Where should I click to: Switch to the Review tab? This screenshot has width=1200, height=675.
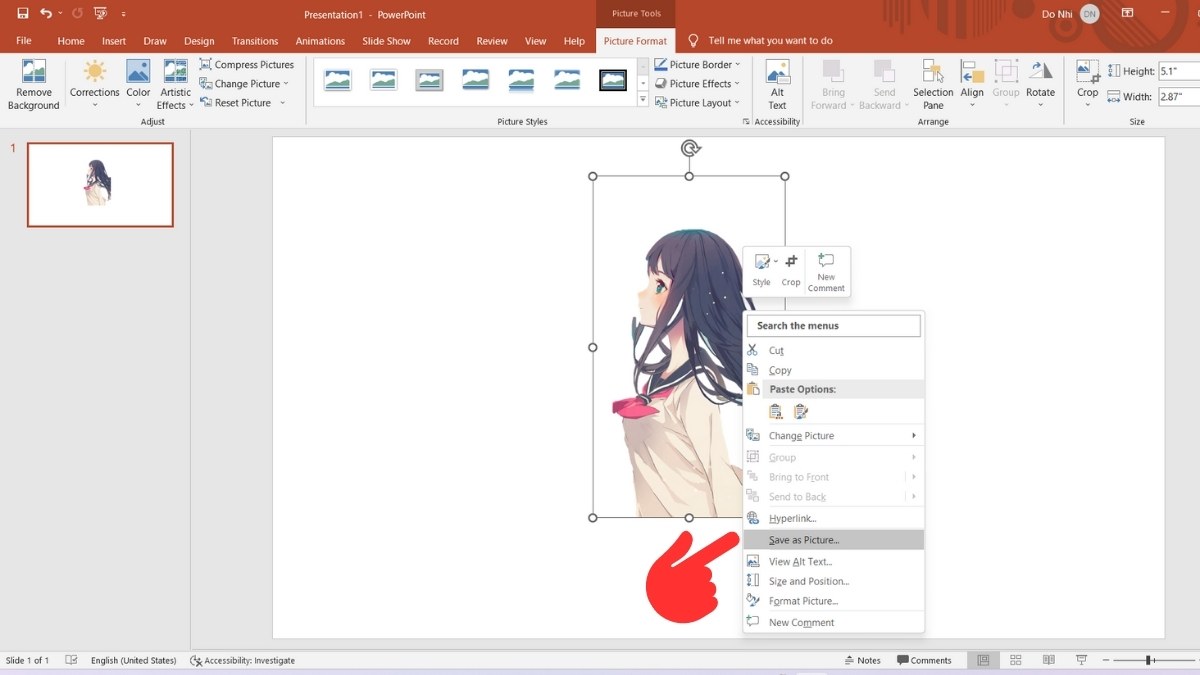pyautogui.click(x=492, y=41)
